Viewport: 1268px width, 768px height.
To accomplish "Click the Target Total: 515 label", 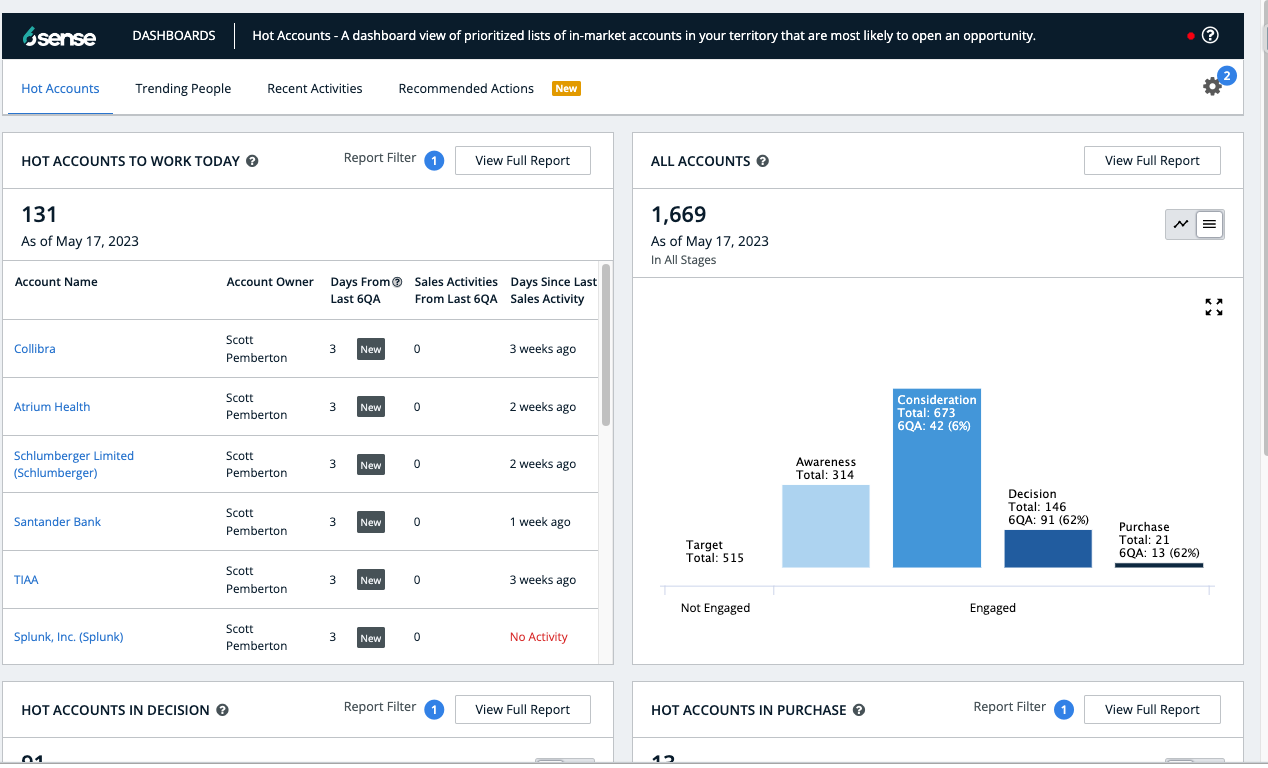I will click(715, 551).
